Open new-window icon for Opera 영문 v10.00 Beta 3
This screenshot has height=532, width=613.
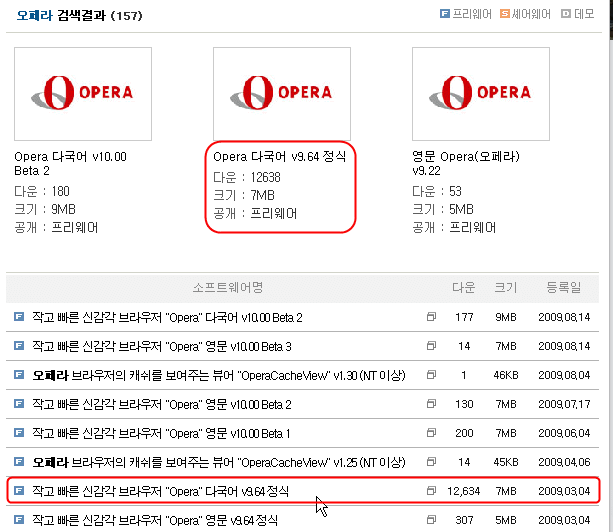(431, 346)
